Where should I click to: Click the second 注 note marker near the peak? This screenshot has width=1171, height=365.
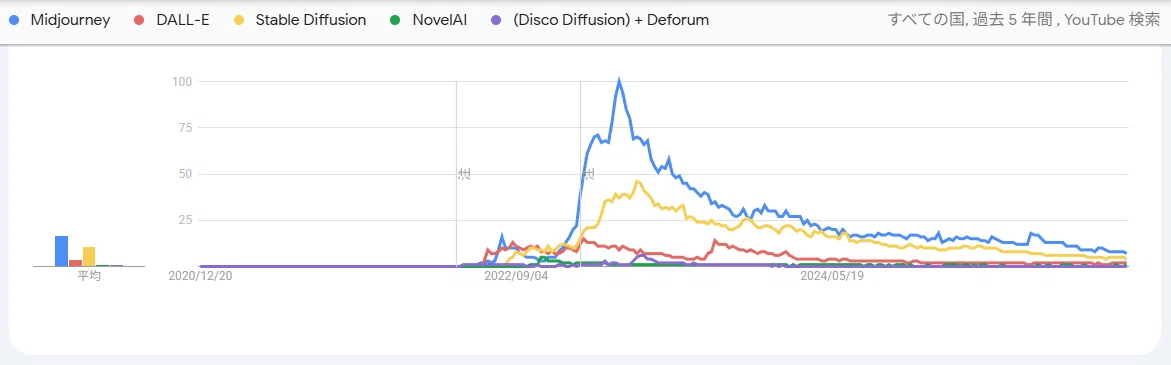tap(588, 174)
